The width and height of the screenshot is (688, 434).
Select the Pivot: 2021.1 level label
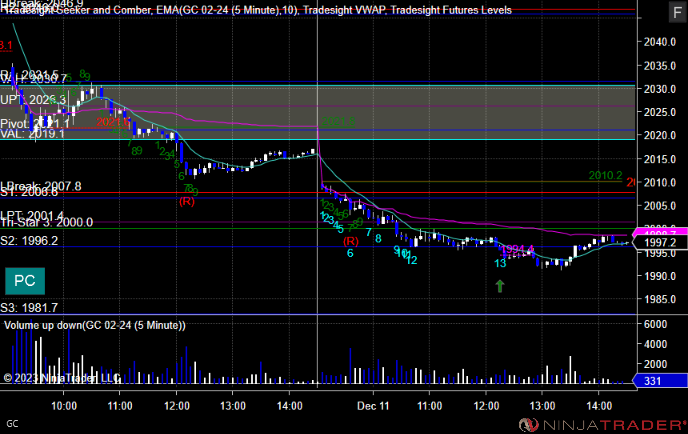[35, 124]
